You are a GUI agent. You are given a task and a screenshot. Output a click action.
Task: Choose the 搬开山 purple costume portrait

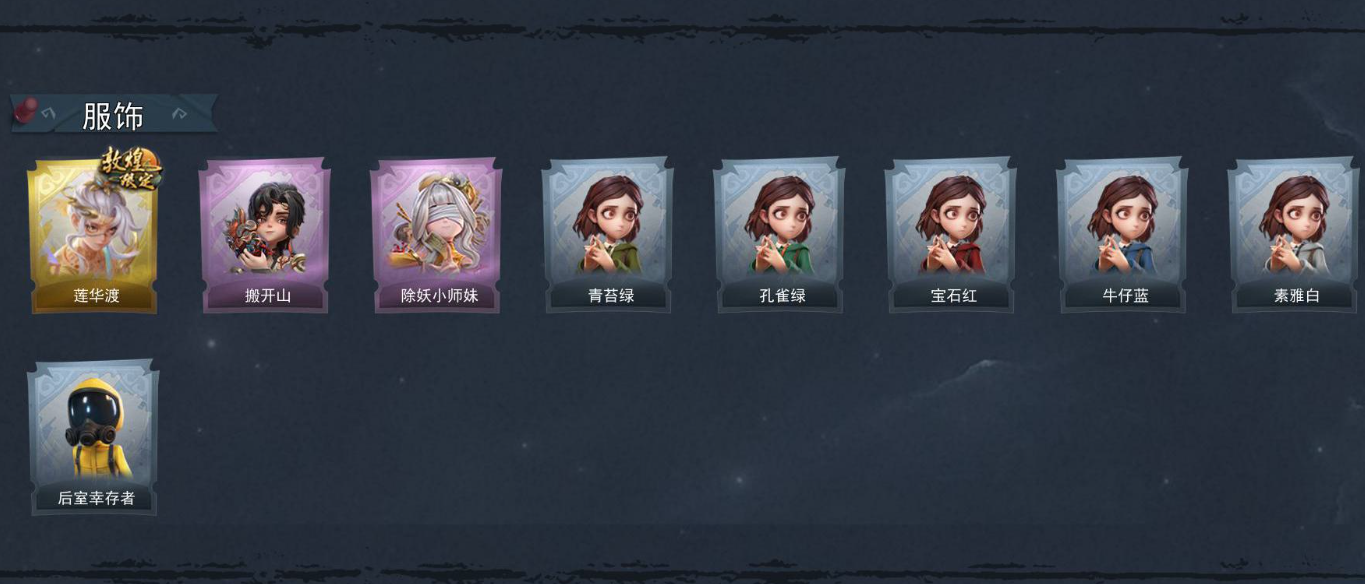pyautogui.click(x=265, y=235)
